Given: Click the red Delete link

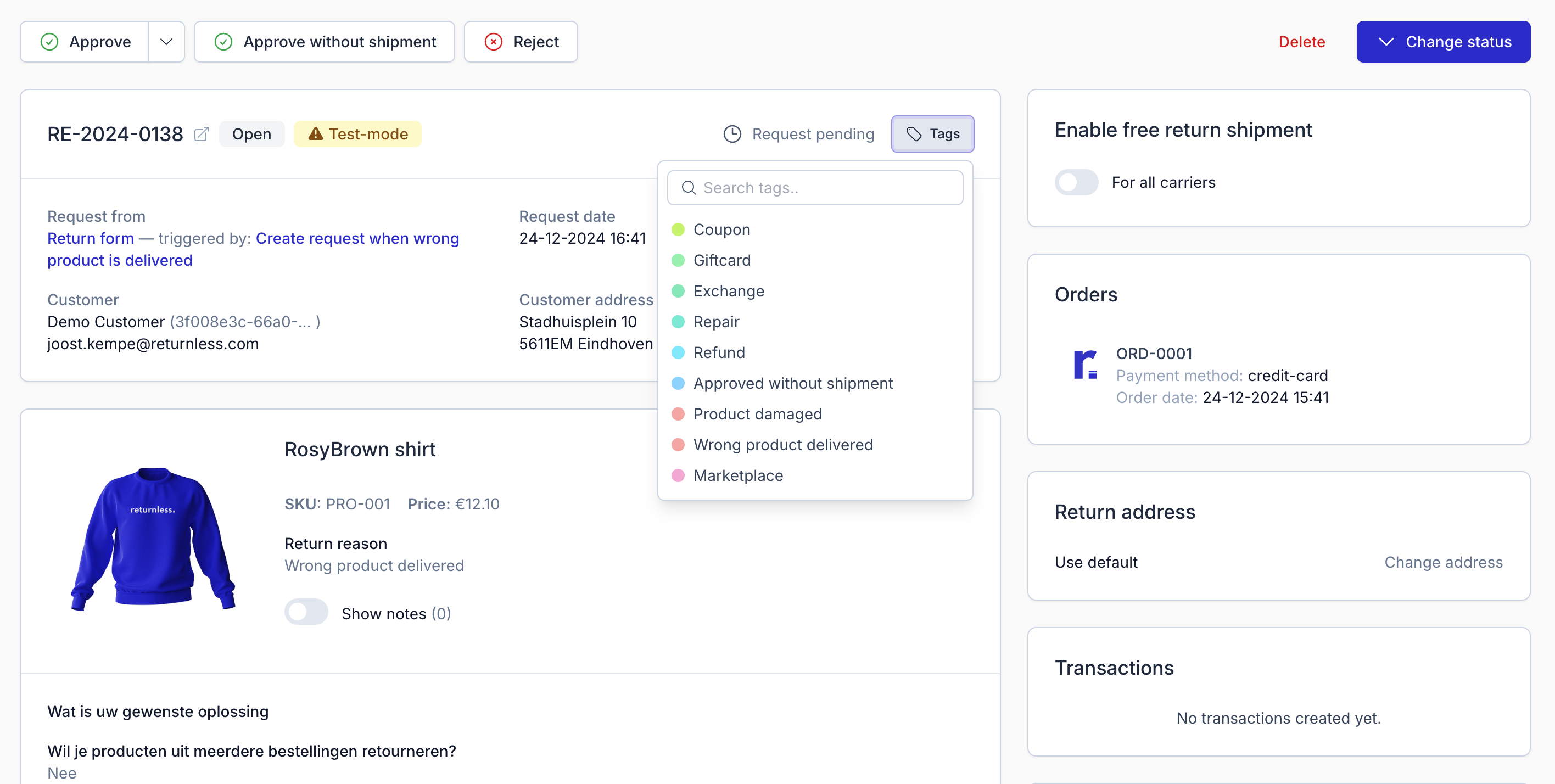Looking at the screenshot, I should tap(1301, 42).
